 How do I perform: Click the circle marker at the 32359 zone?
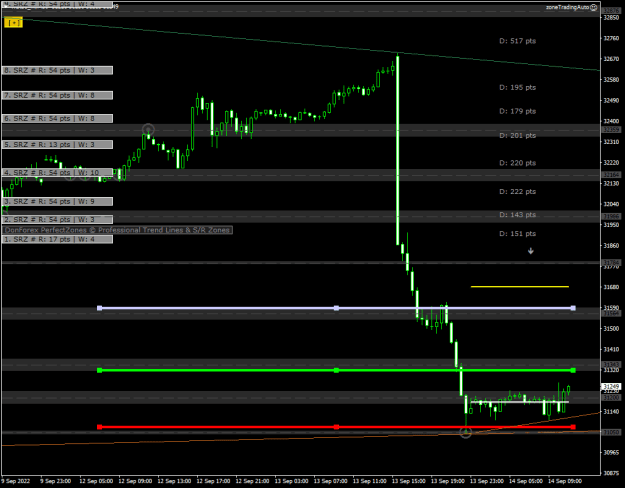point(148,129)
